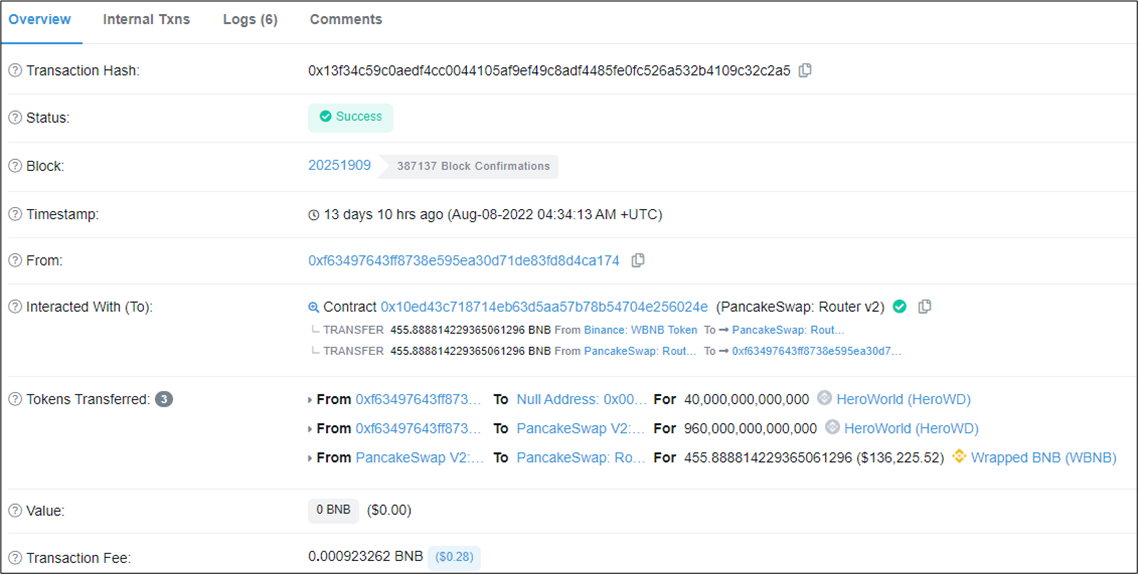
Task: Click the 960,000,000,000,000 token amount
Action: (x=750, y=428)
